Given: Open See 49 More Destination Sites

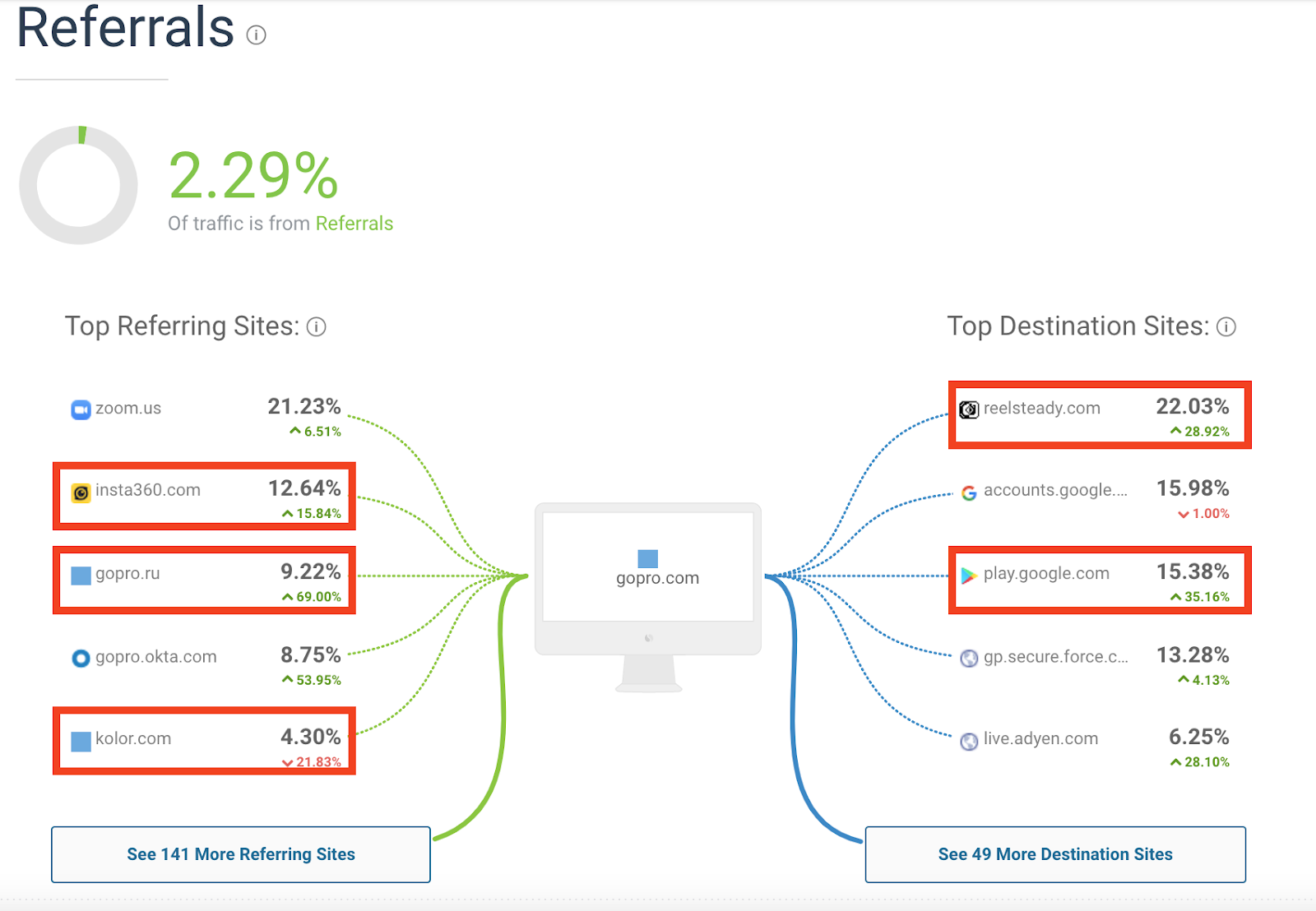Looking at the screenshot, I should tap(1055, 854).
